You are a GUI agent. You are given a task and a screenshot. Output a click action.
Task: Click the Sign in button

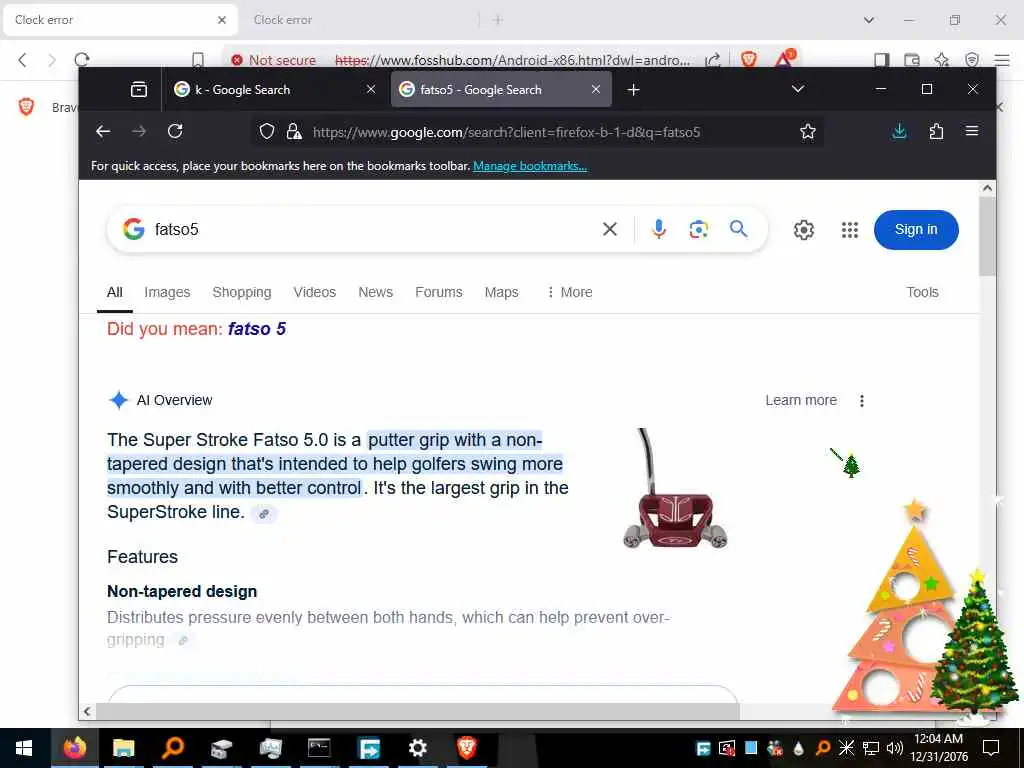coord(916,229)
